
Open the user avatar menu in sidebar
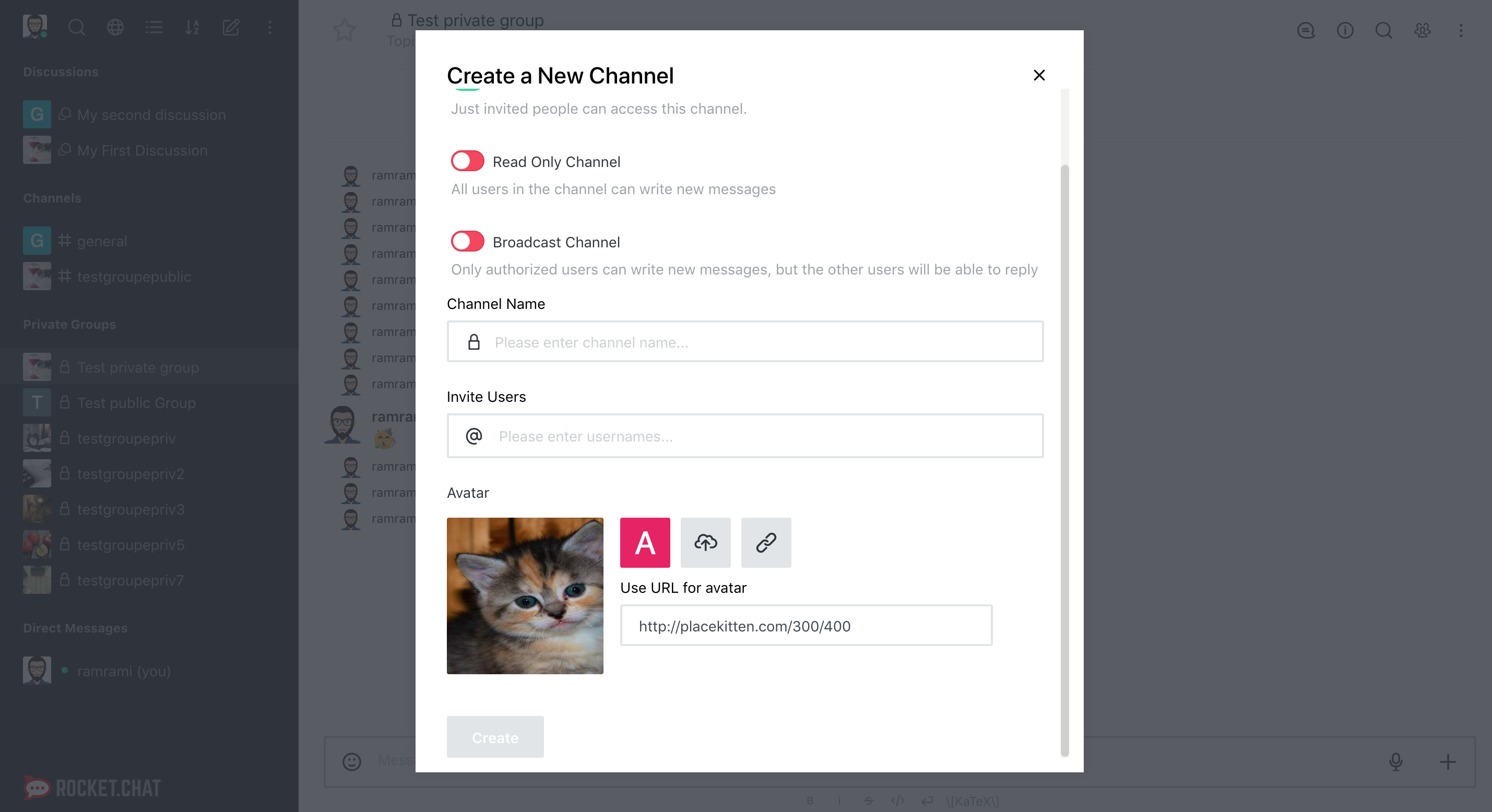pos(35,27)
